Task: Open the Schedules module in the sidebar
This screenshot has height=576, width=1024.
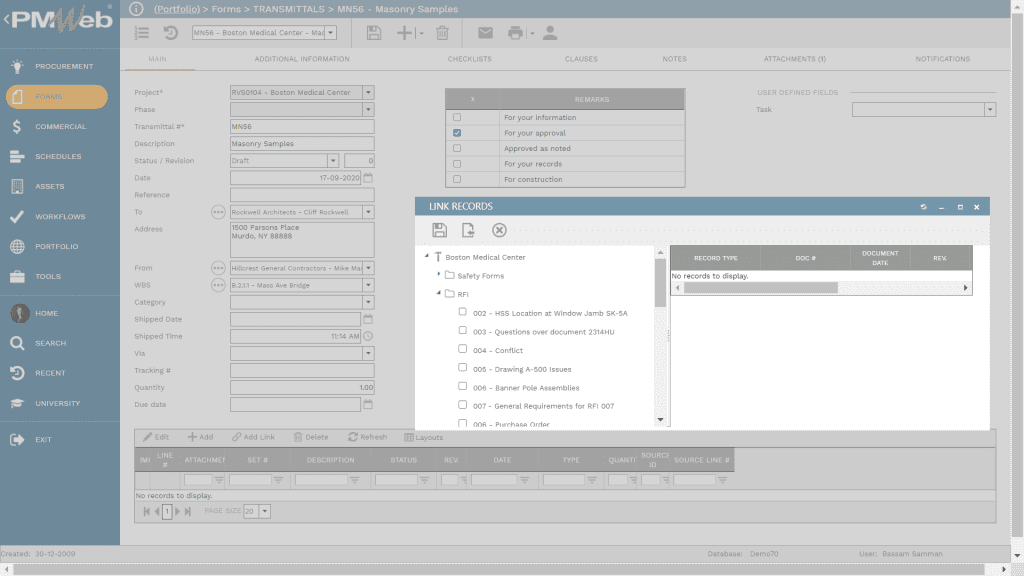Action: (60, 156)
